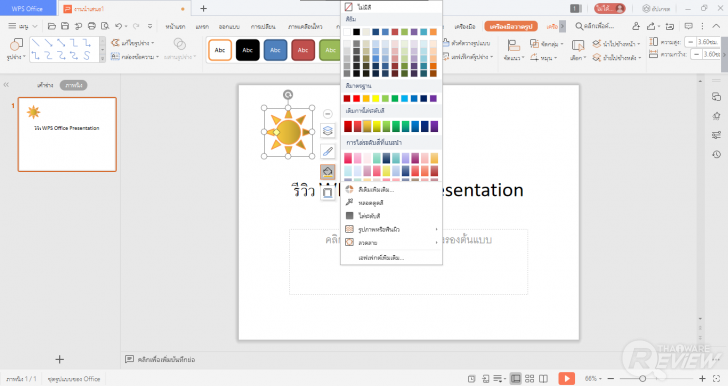Expand the line shapes gallery arrow
Image resolution: width=728 pixels, height=386 pixels.
click(103, 59)
